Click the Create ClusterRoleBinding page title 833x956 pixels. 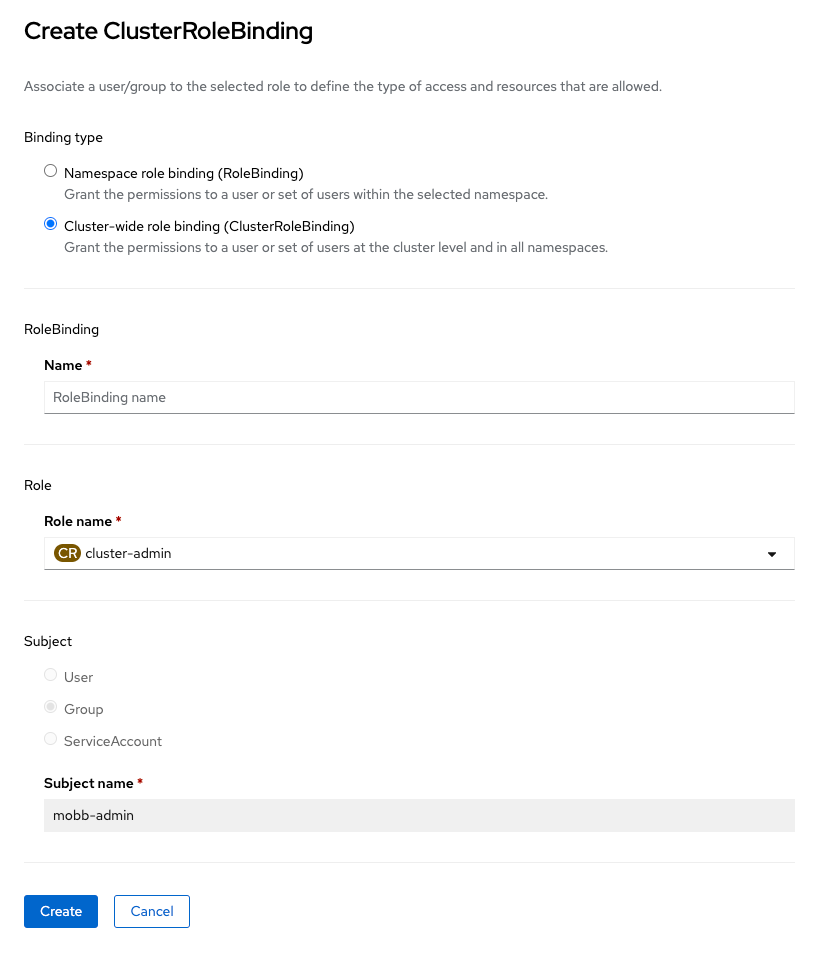click(168, 31)
